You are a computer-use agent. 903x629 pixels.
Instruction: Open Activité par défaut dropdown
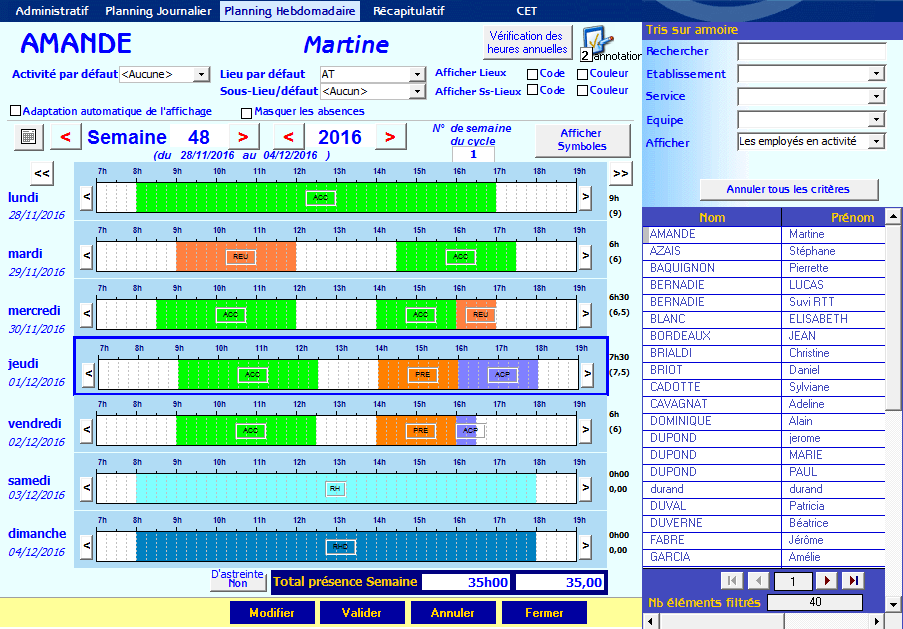click(x=201, y=74)
